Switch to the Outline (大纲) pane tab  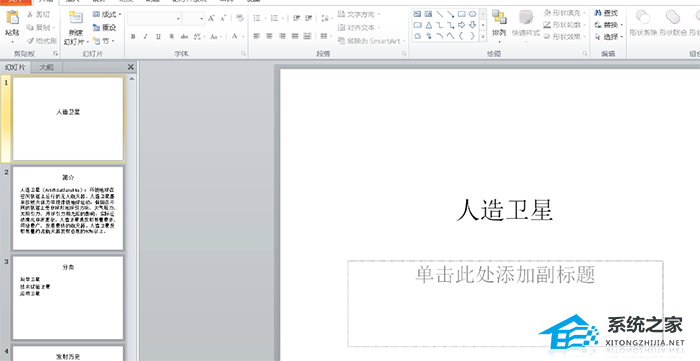46,67
